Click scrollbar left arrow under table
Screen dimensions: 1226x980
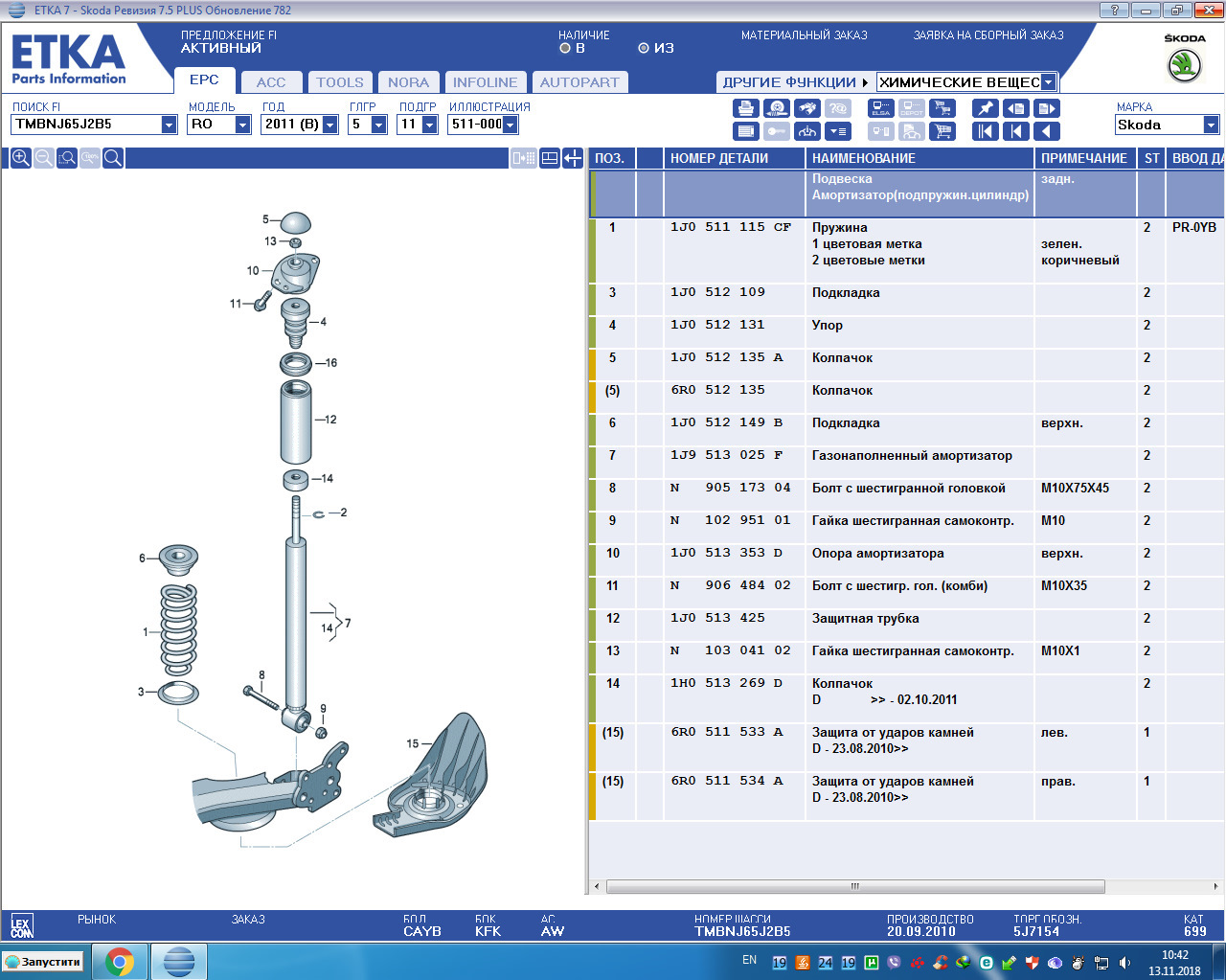click(x=598, y=886)
